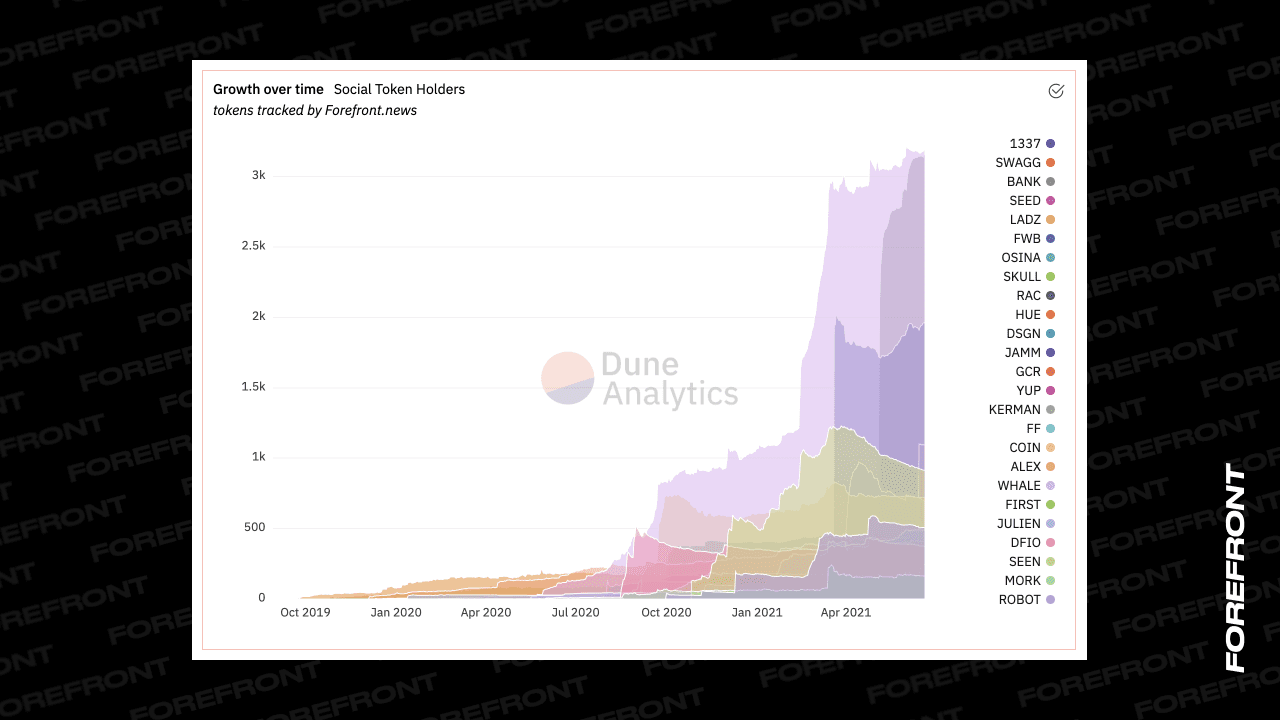The height and width of the screenshot is (720, 1280).
Task: Toggle the FWB legend series
Action: click(1034, 239)
